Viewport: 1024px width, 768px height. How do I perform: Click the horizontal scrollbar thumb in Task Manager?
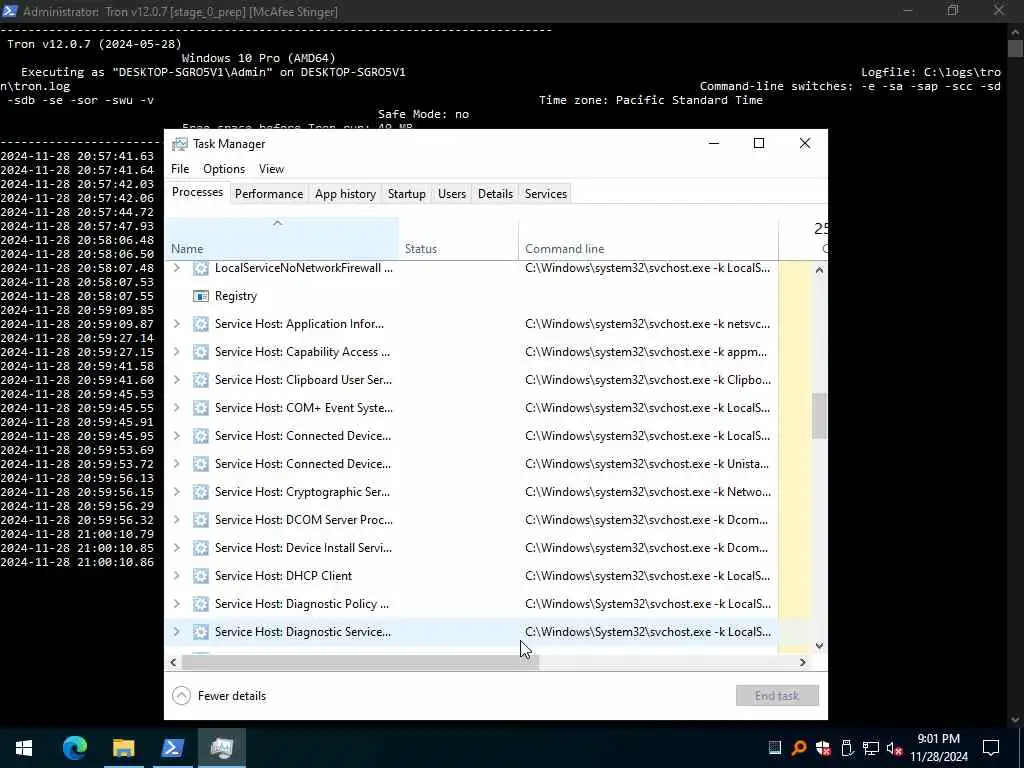pos(360,663)
